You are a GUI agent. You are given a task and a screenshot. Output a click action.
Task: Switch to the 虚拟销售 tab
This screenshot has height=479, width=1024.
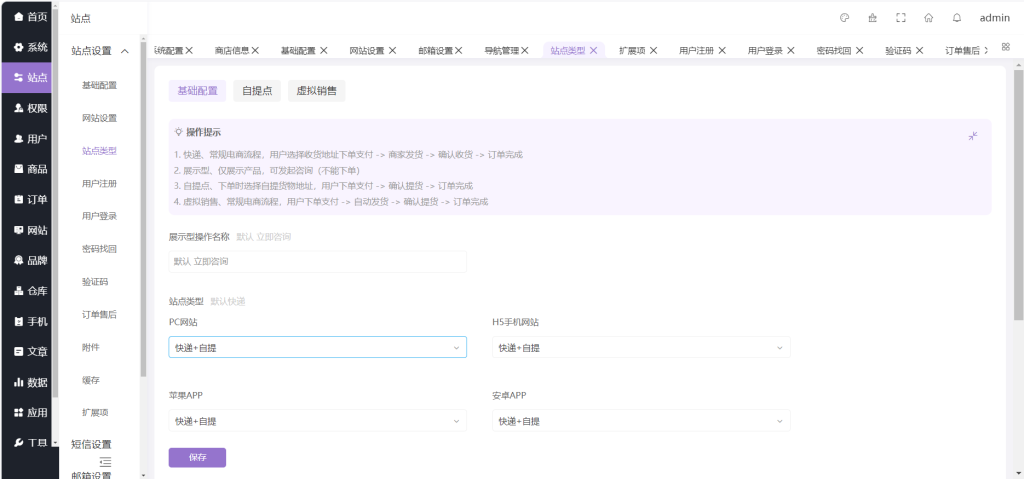pos(316,91)
